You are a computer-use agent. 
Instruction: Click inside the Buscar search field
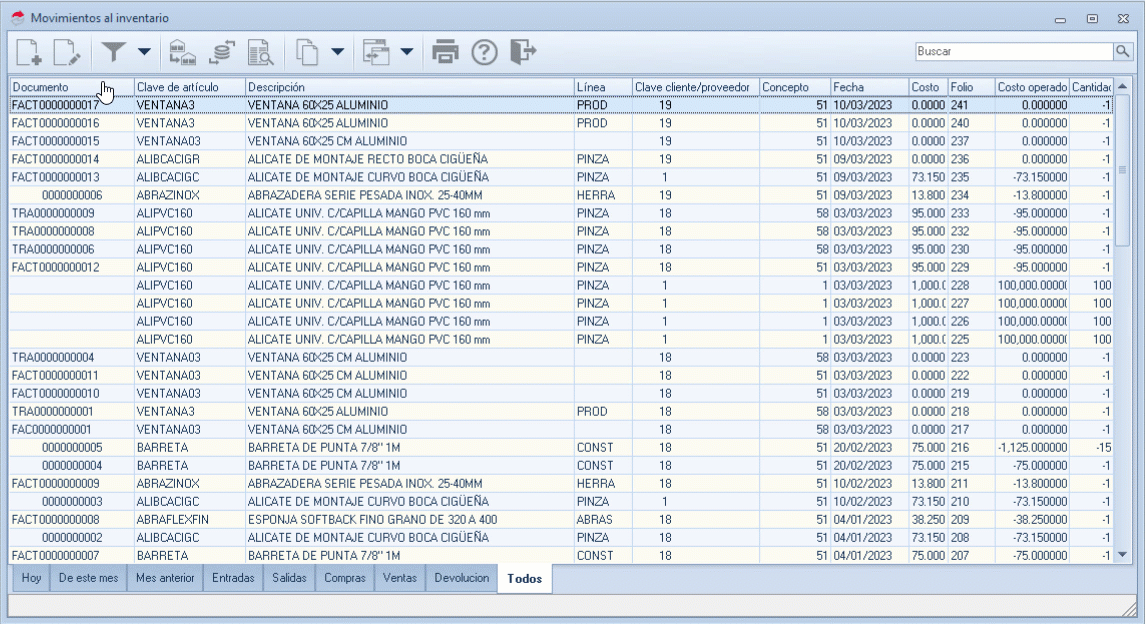(1012, 50)
